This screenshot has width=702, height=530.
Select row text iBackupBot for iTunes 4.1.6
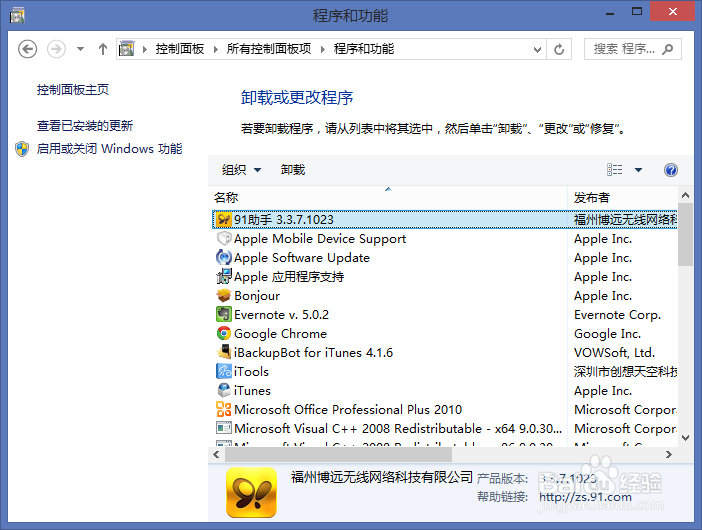point(313,353)
